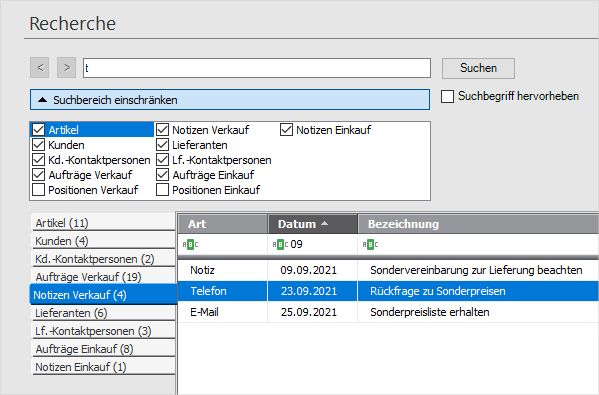Focus the search term input field
The height and width of the screenshot is (395, 599).
coord(257,68)
